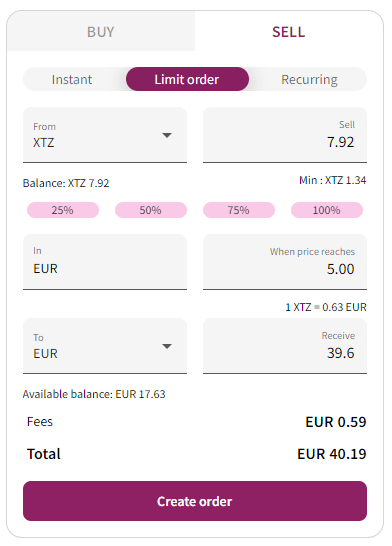
Task: Edit the When price reaches field
Action: [x=285, y=262]
